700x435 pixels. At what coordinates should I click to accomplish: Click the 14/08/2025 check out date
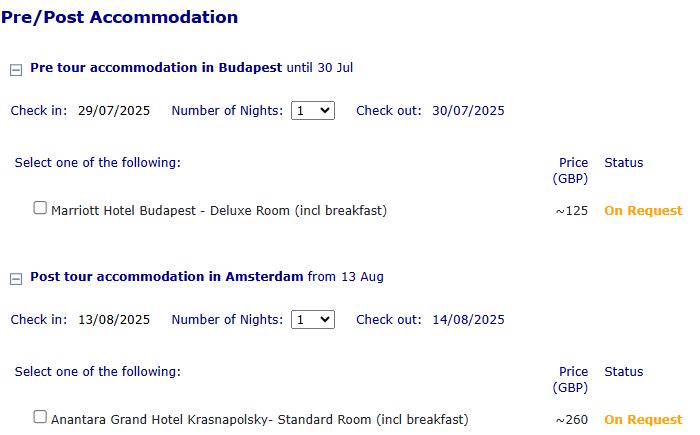pyautogui.click(x=468, y=320)
